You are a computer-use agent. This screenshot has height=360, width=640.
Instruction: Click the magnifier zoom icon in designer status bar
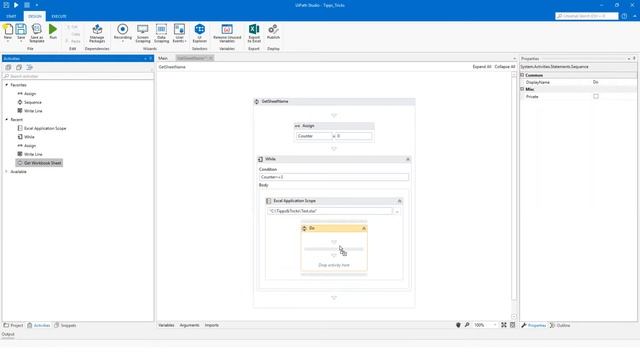point(467,325)
